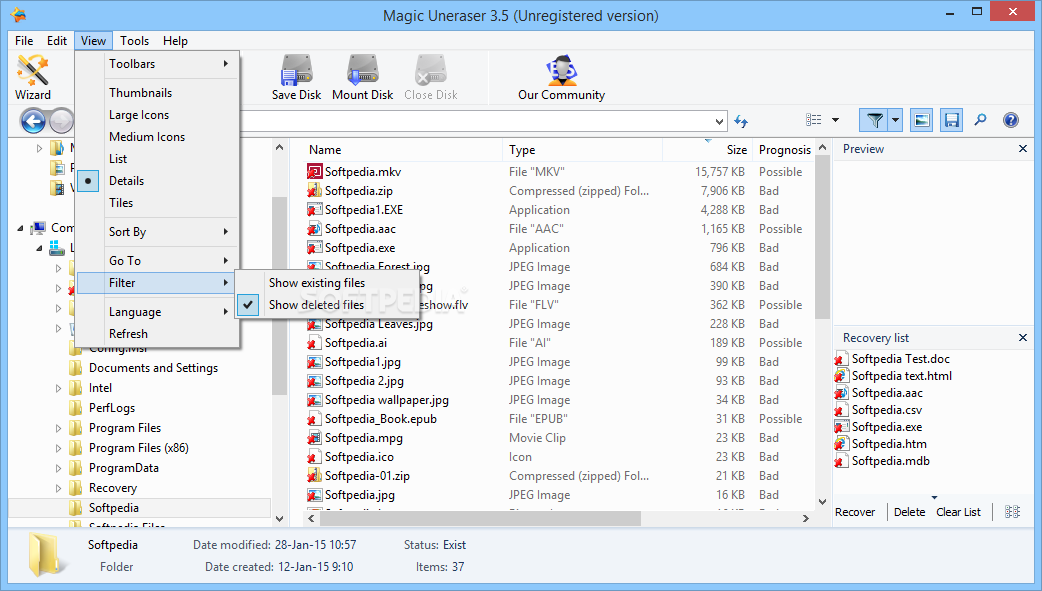Expand the Intel folder node
The width and height of the screenshot is (1042, 591).
(58, 388)
